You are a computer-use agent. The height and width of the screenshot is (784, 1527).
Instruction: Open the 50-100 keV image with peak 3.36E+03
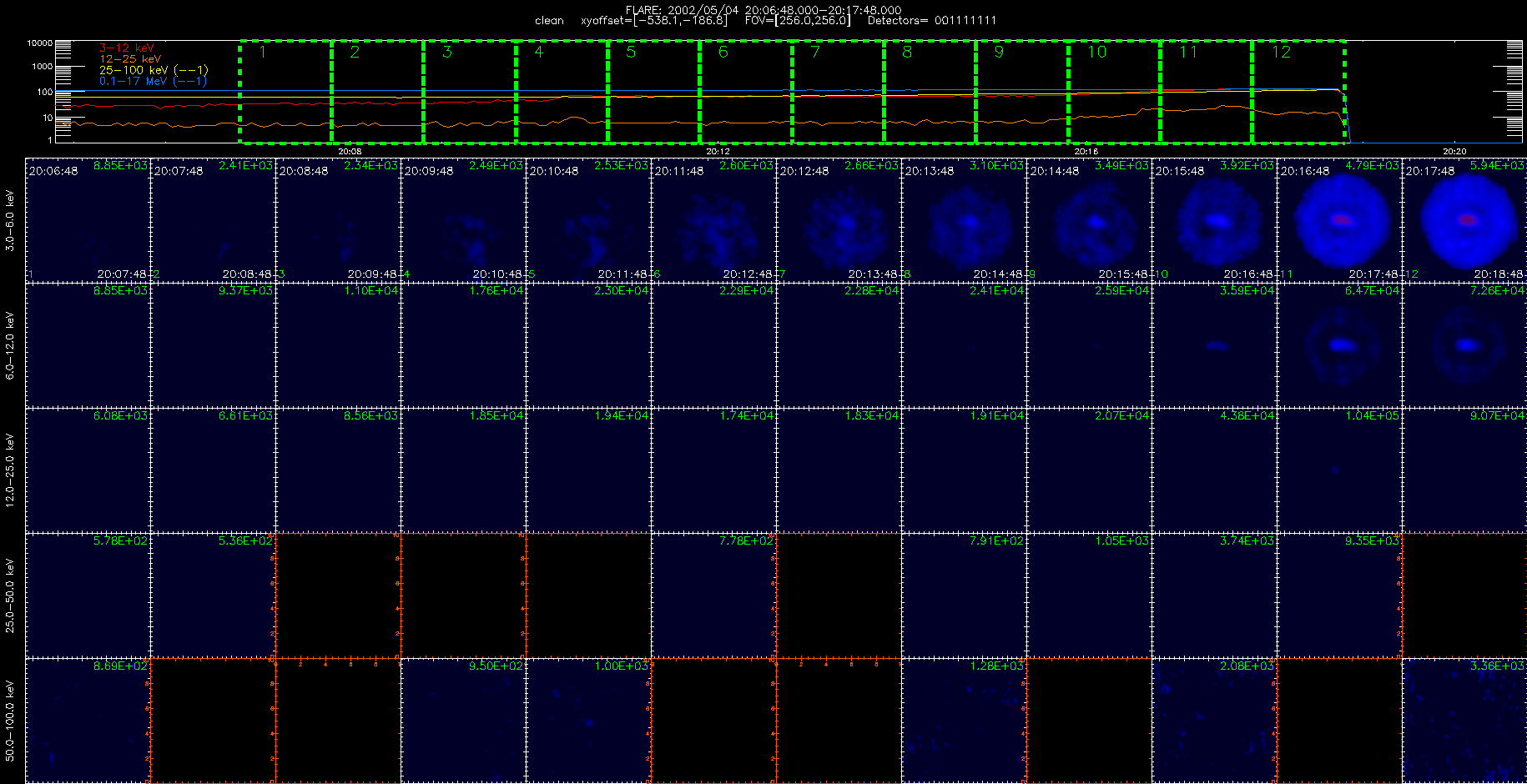tap(1465, 721)
